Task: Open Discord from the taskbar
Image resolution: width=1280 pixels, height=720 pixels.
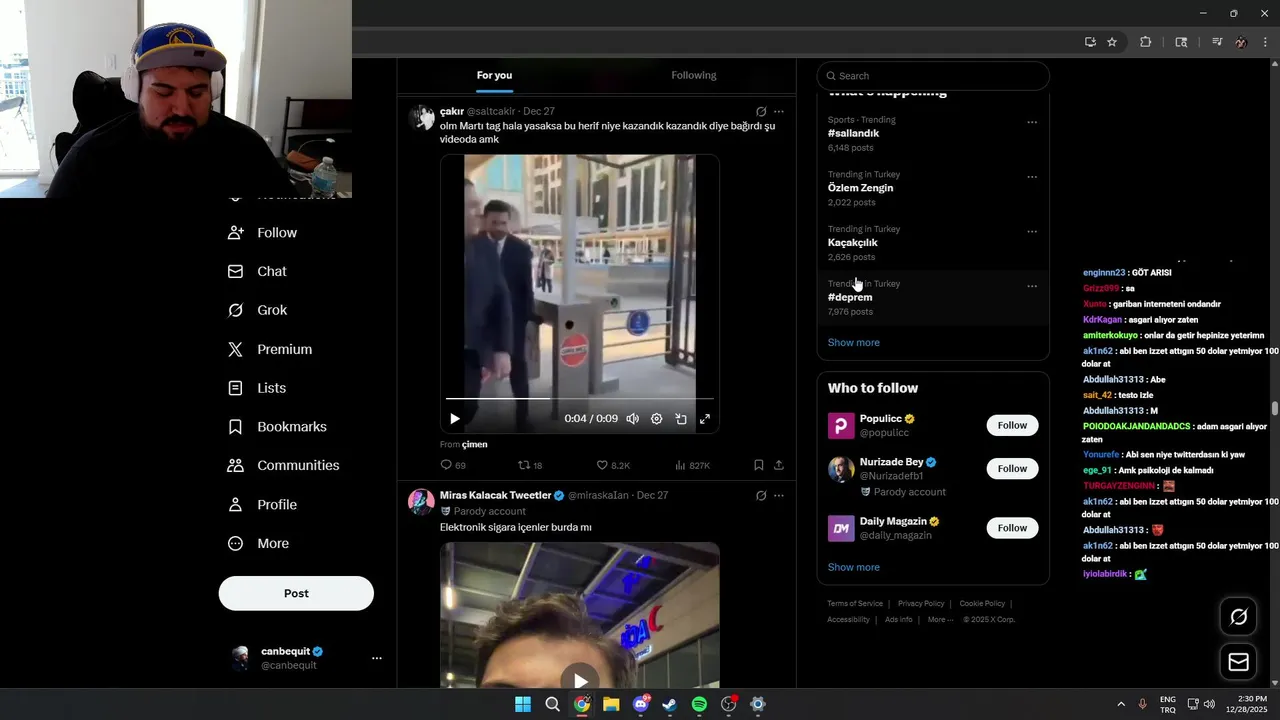Action: click(640, 705)
